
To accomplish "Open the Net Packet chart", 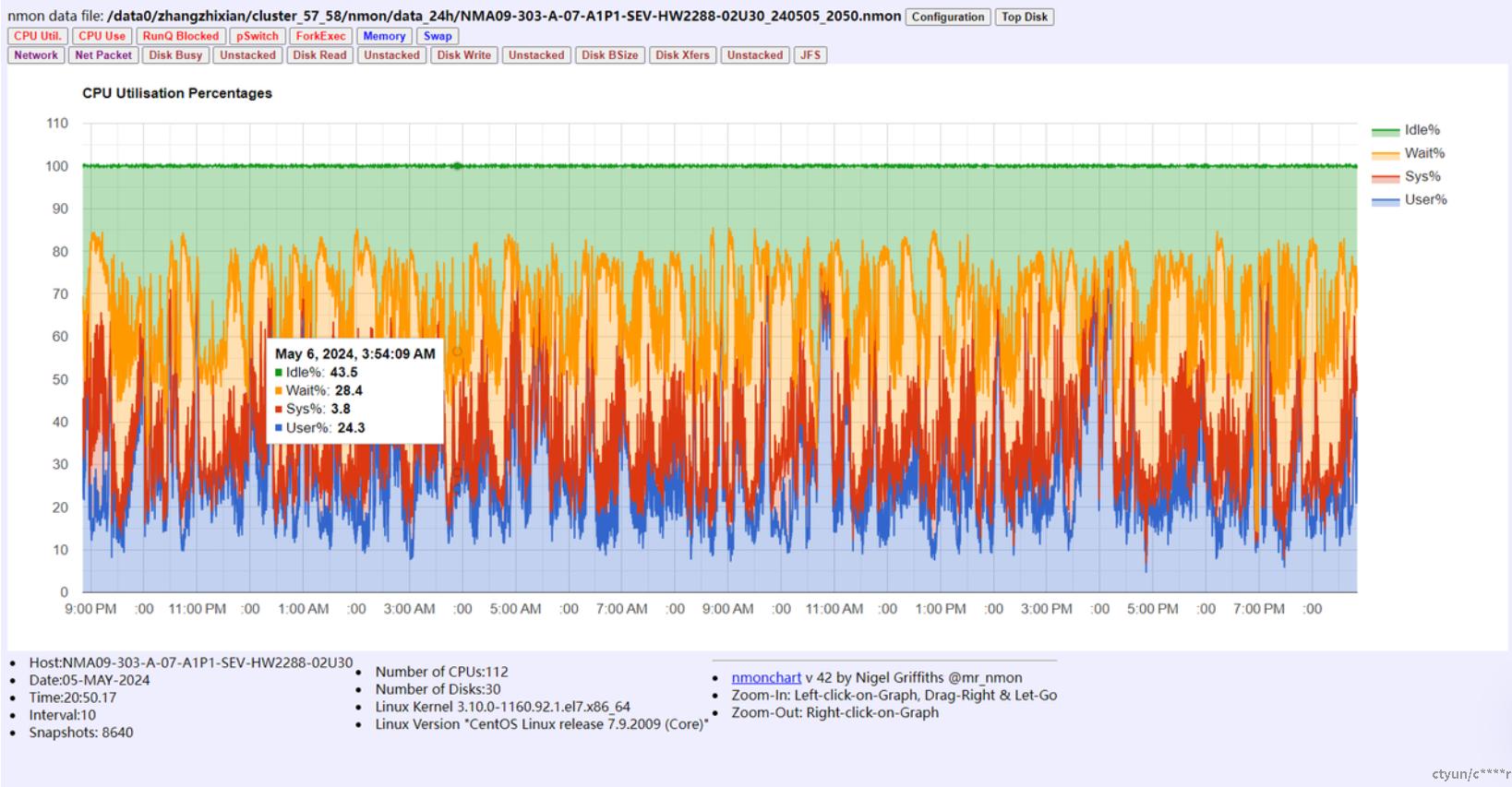I will [x=103, y=55].
